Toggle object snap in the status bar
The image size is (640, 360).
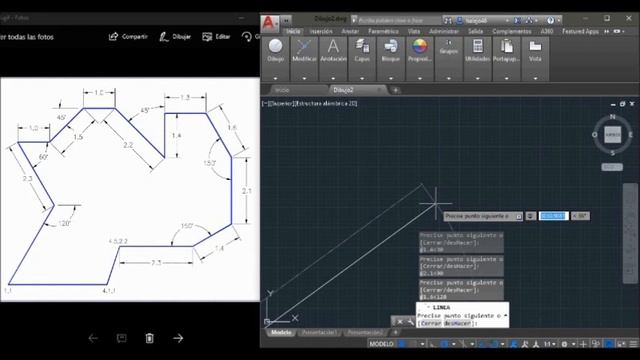493,344
